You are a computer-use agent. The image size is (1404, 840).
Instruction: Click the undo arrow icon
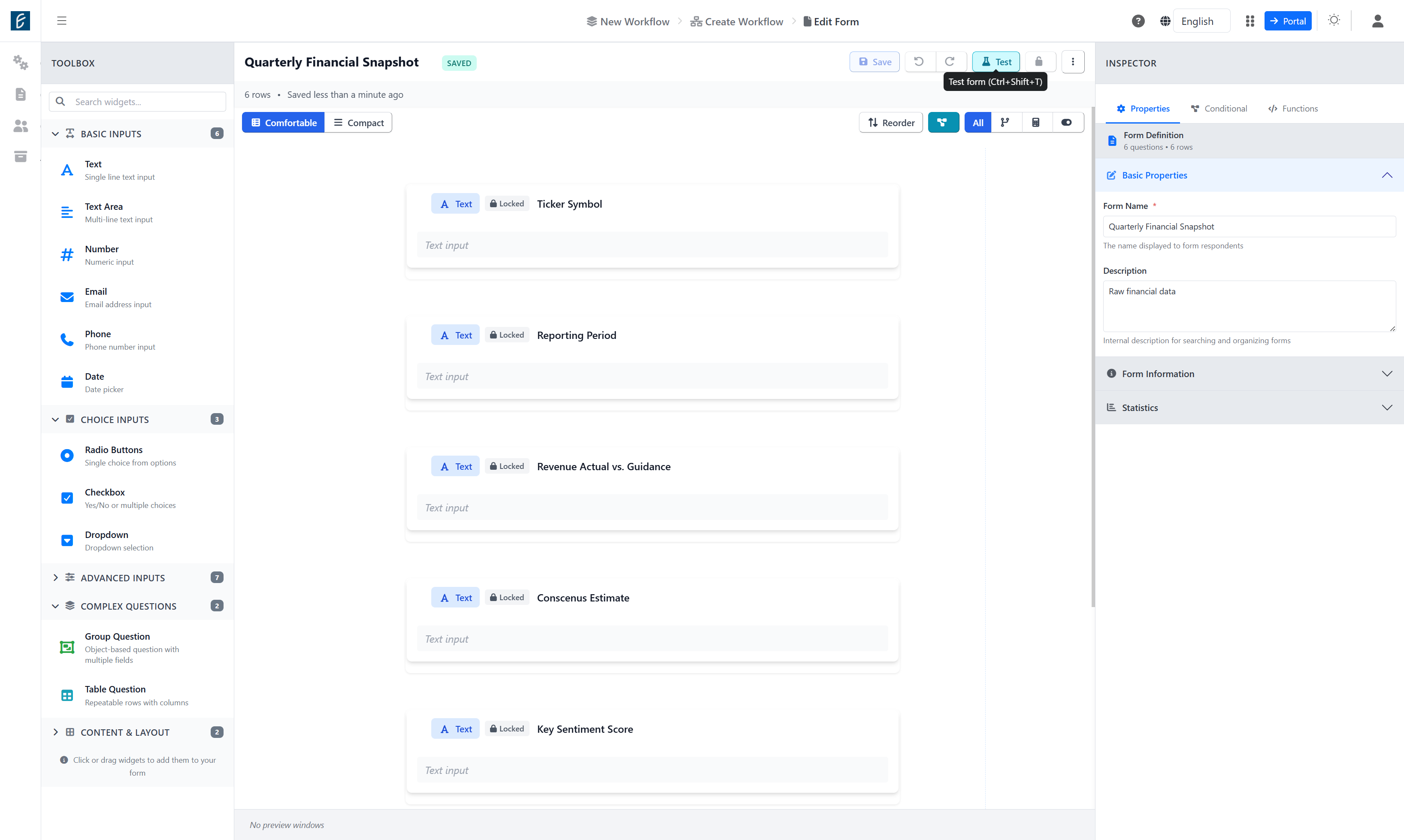point(919,62)
